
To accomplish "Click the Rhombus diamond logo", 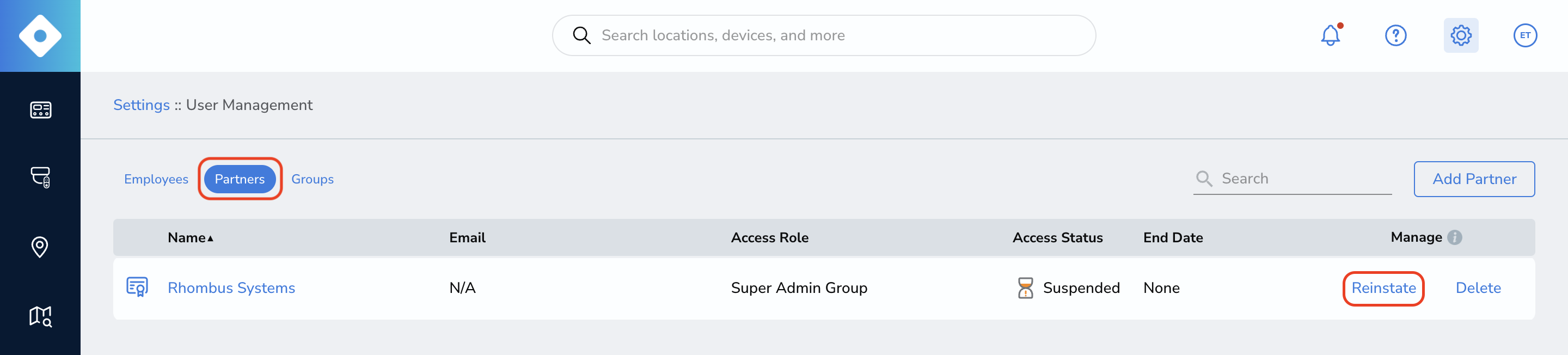I will pos(40,36).
